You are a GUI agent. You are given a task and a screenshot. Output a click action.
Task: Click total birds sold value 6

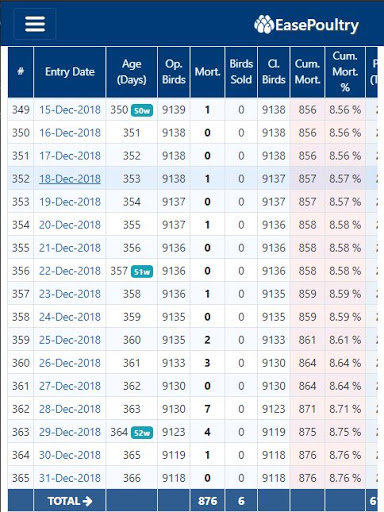point(241,501)
